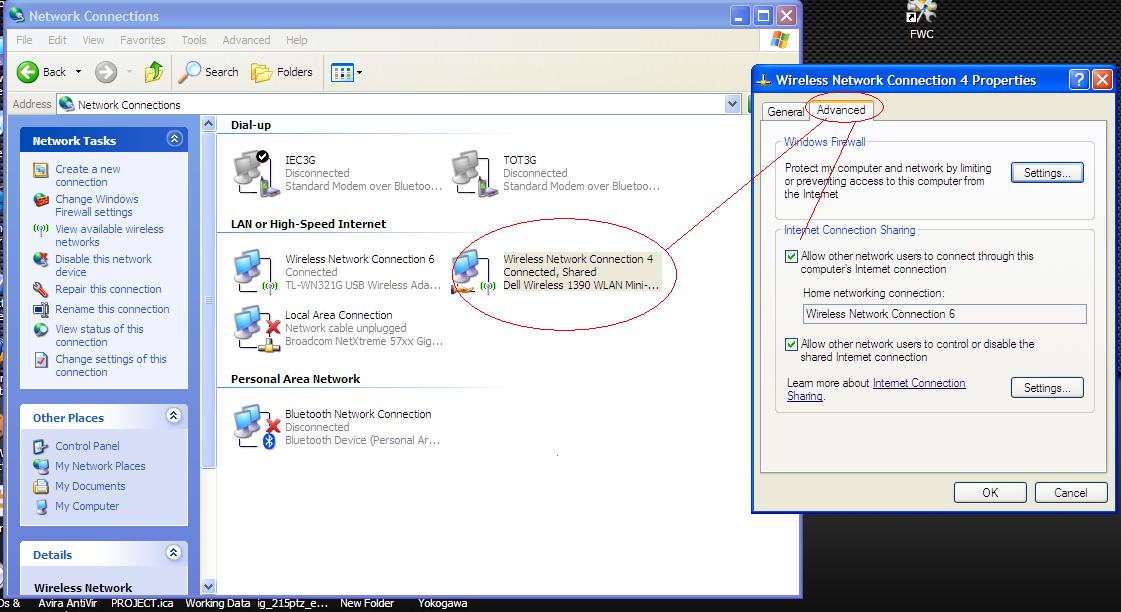Viewport: 1121px width, 612px height.
Task: Click the Folders toolbar button
Action: click(282, 71)
